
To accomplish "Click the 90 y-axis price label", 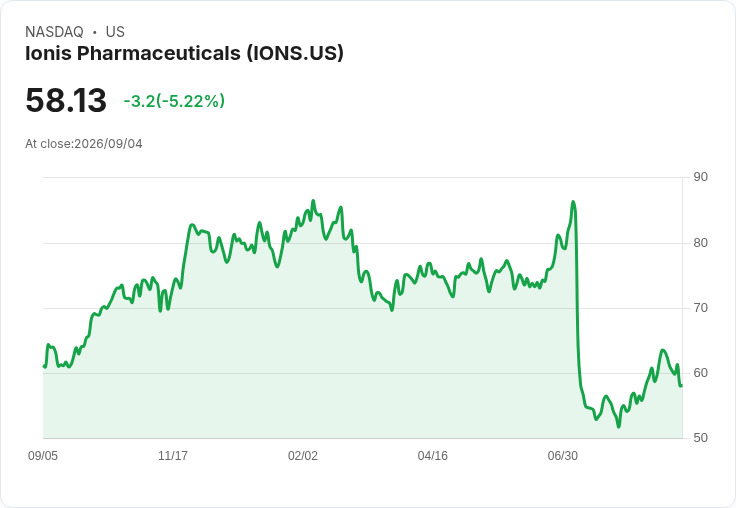I will [x=700, y=177].
